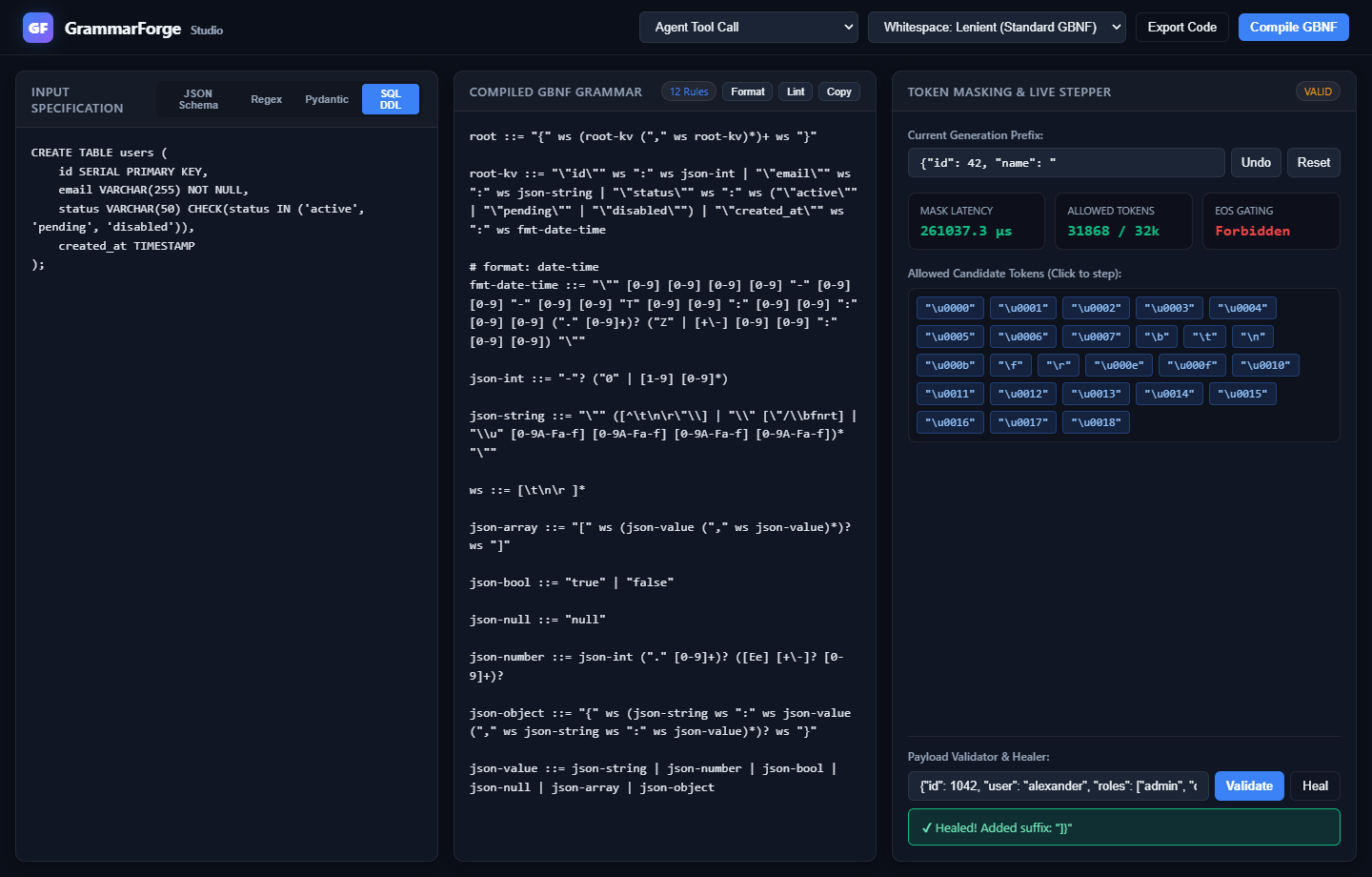Select the "\u0015" candidate token
Viewport: 1372px width, 877px height.
pos(1242,394)
